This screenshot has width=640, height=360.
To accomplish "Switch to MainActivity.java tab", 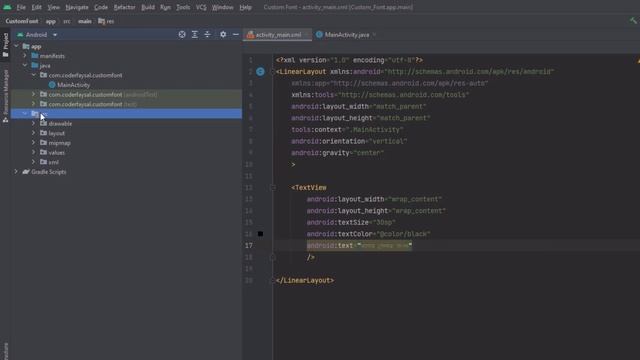I will (x=347, y=35).
